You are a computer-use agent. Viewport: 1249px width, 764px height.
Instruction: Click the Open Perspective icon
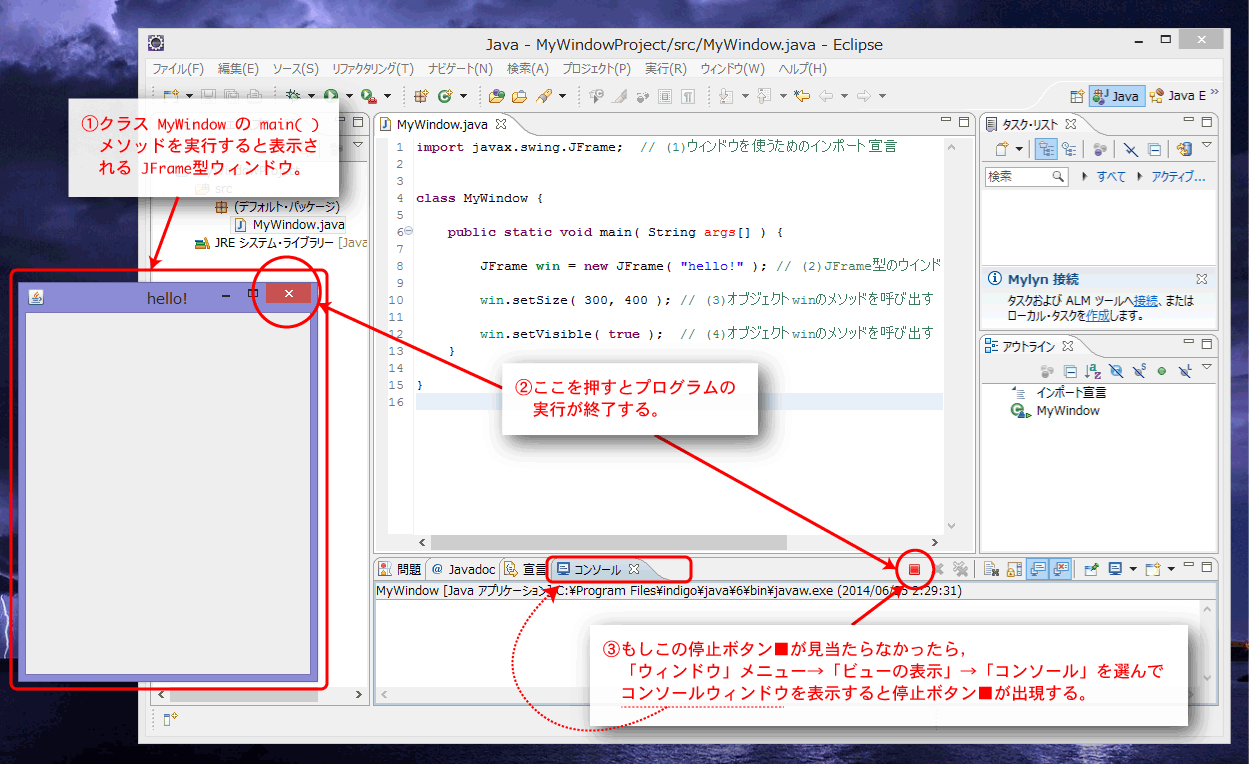click(x=1077, y=96)
